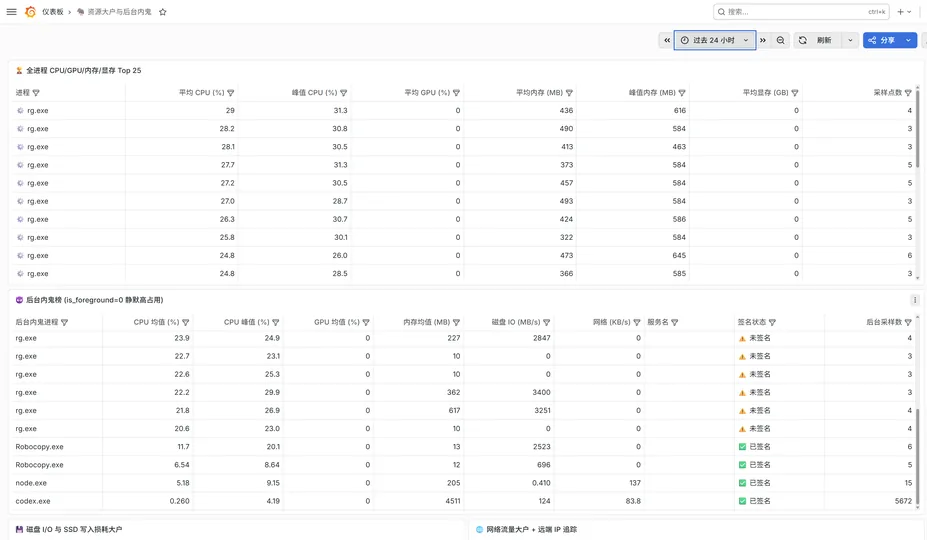This screenshot has width=927, height=540.
Task: Click 已签名 status for codex.exe
Action: click(x=760, y=501)
